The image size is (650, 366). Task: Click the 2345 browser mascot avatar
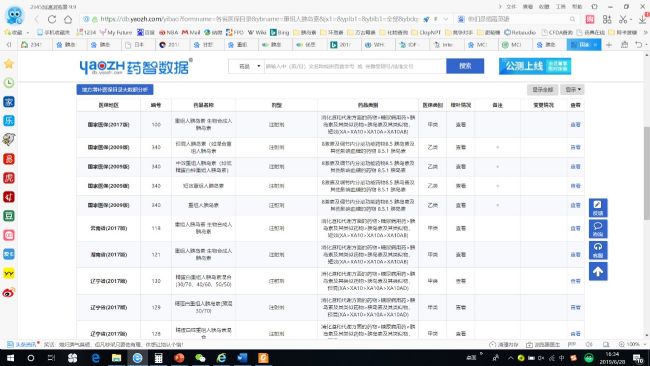(15, 15)
